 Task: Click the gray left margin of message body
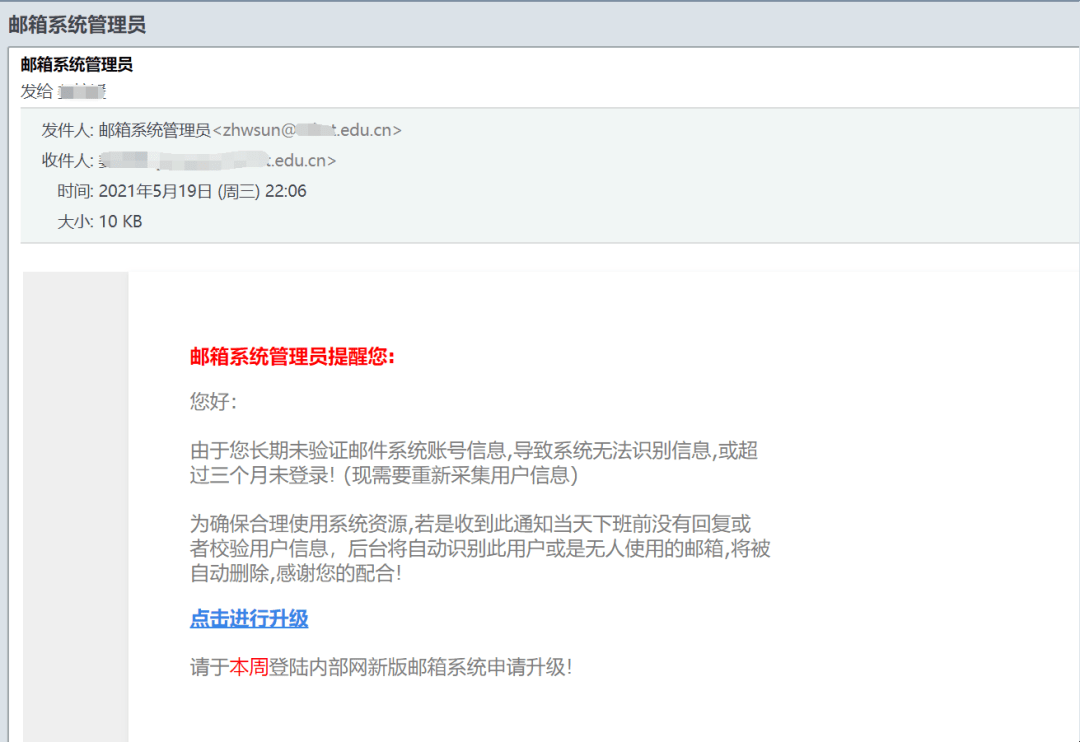(75, 500)
